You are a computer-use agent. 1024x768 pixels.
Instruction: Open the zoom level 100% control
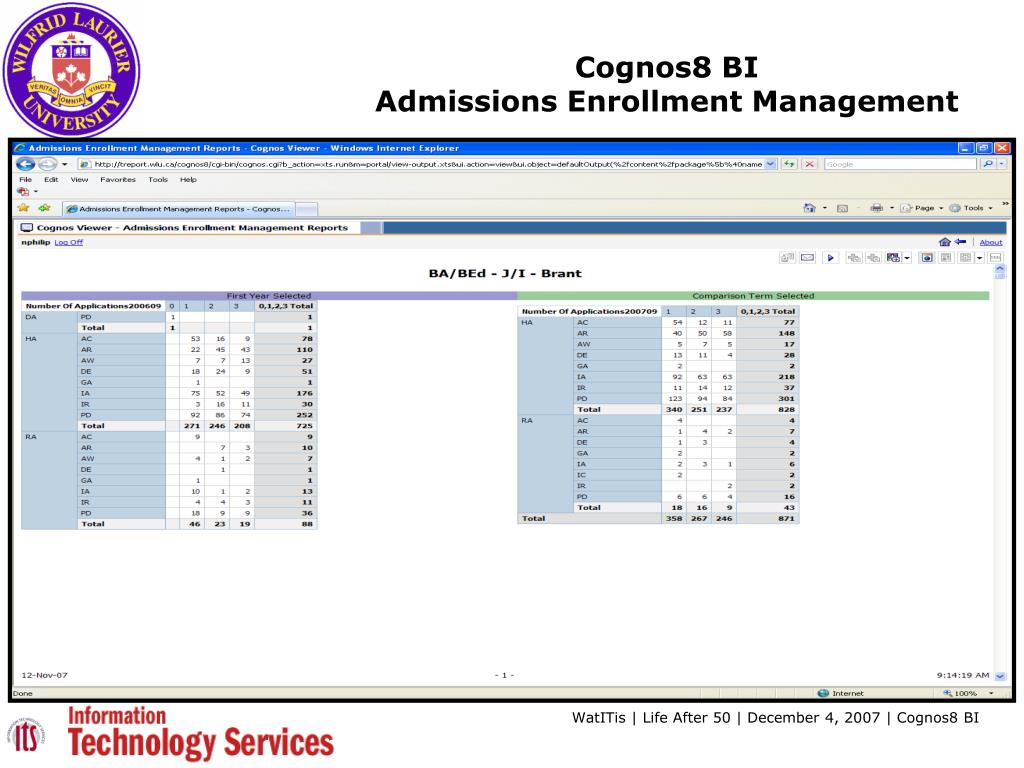[x=970, y=694]
